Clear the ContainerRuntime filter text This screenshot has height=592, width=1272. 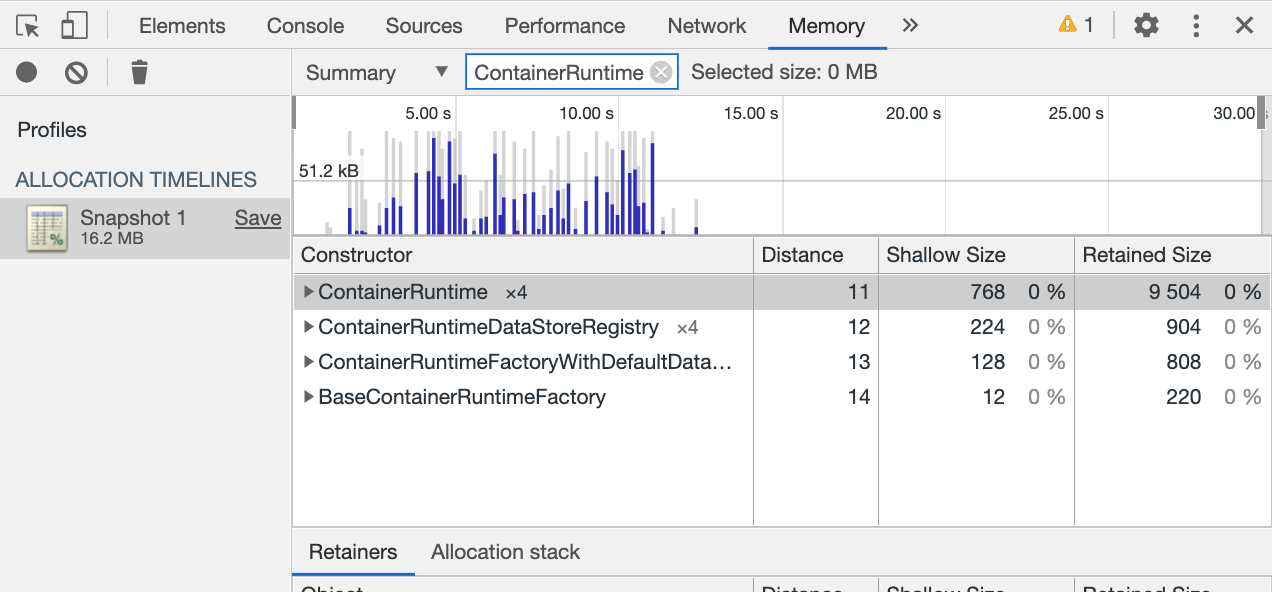(x=661, y=72)
